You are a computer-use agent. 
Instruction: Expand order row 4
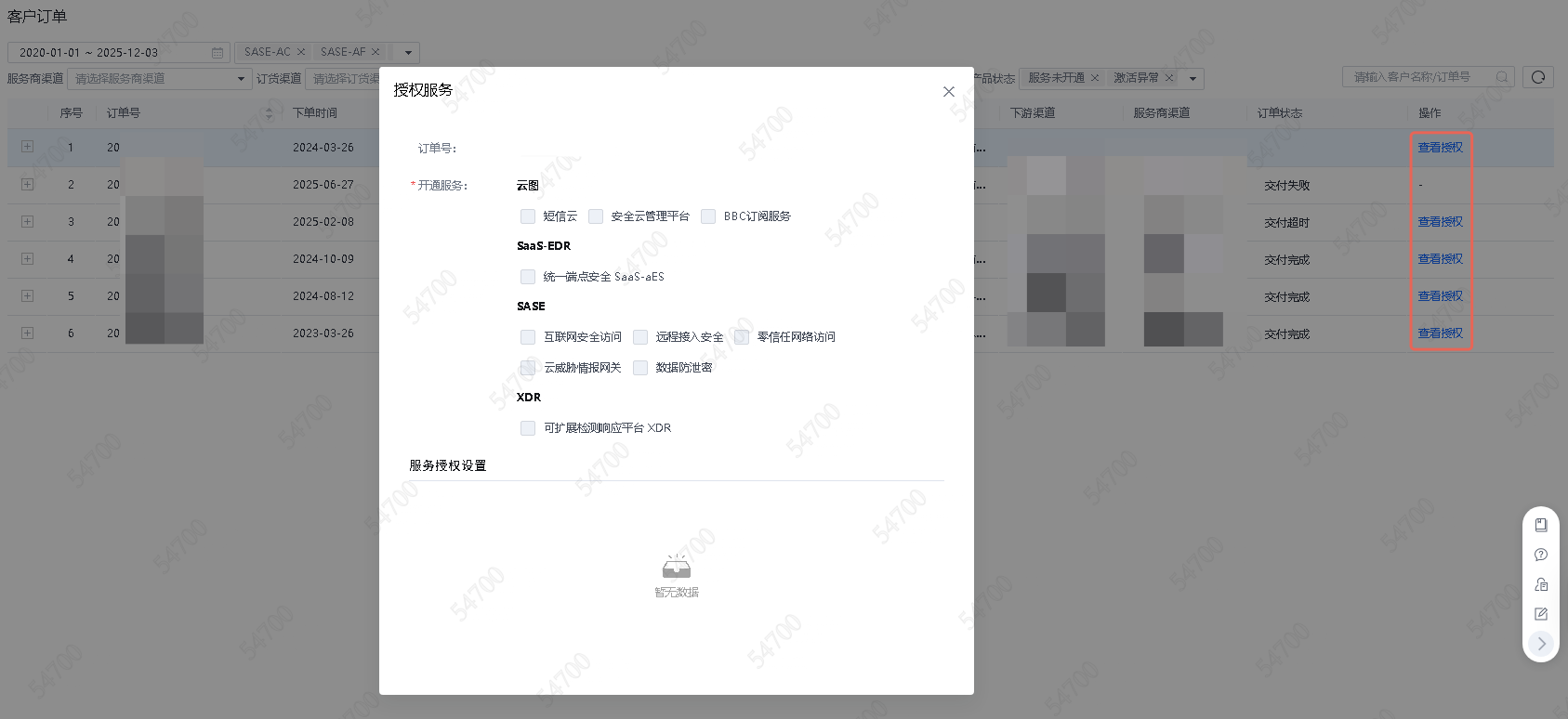point(27,258)
